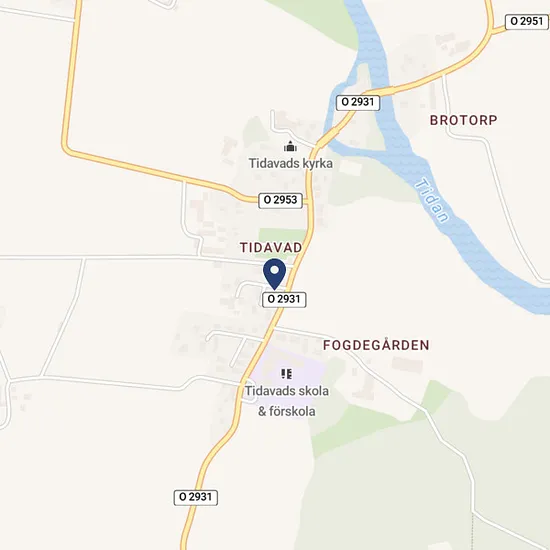Click the forest area south of Fogdegården
Screen dimensions: 550x550
click(403, 491)
